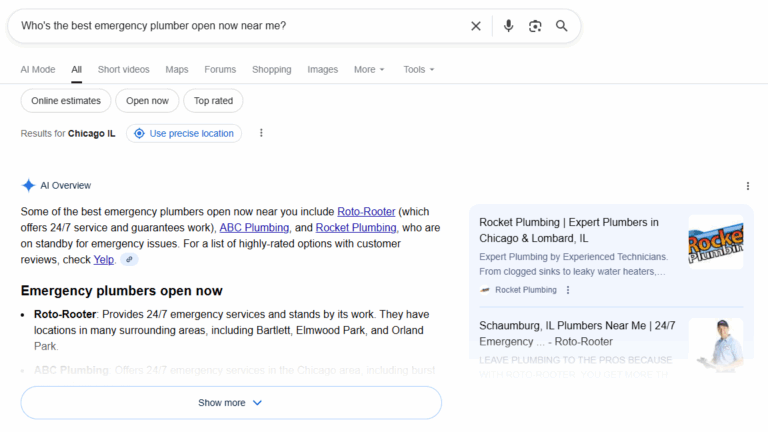Expand the More dropdown menu
Viewport: 768px width, 432px height.
click(x=369, y=70)
